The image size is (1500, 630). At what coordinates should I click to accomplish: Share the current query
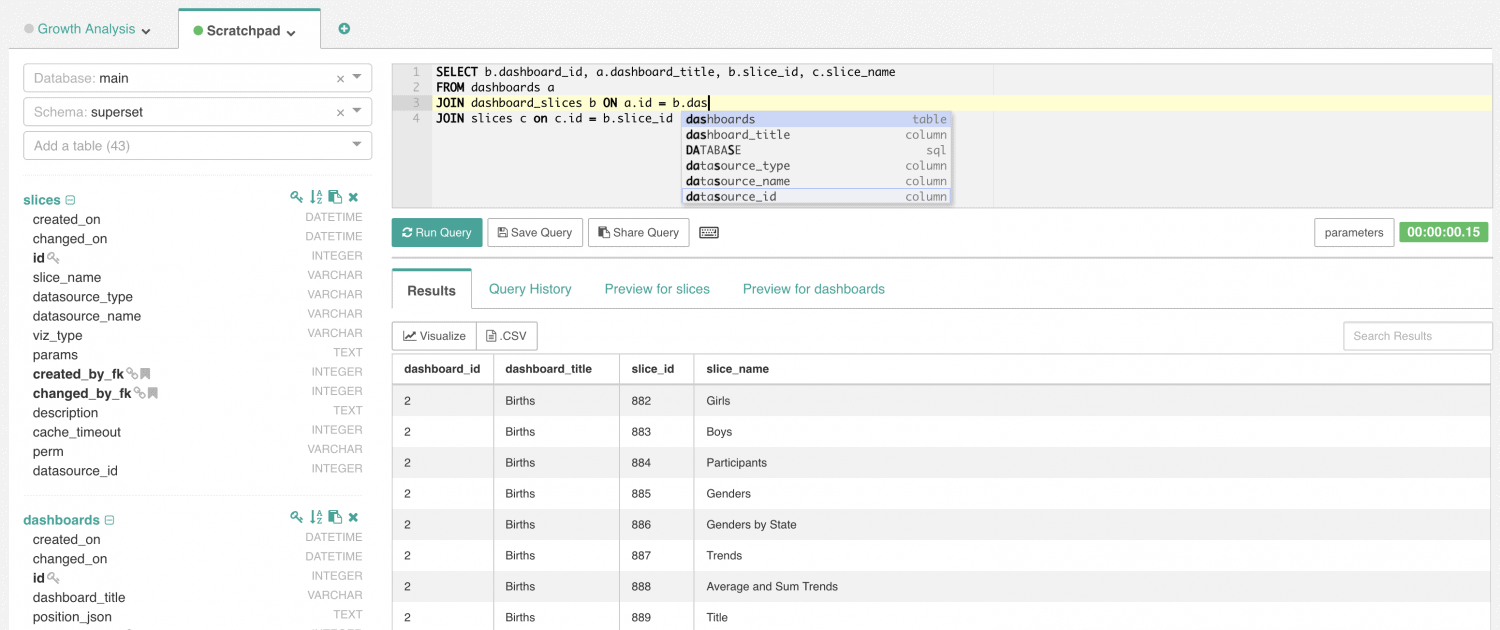click(639, 232)
